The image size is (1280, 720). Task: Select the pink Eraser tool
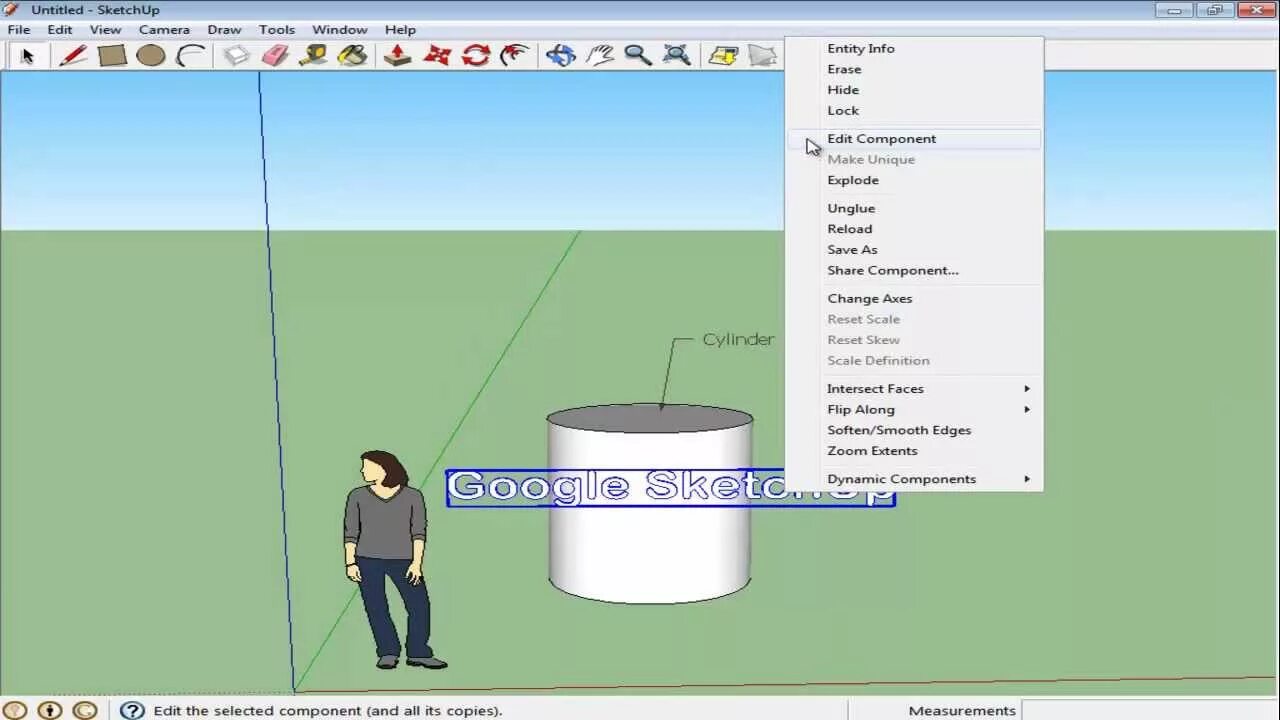(x=275, y=56)
